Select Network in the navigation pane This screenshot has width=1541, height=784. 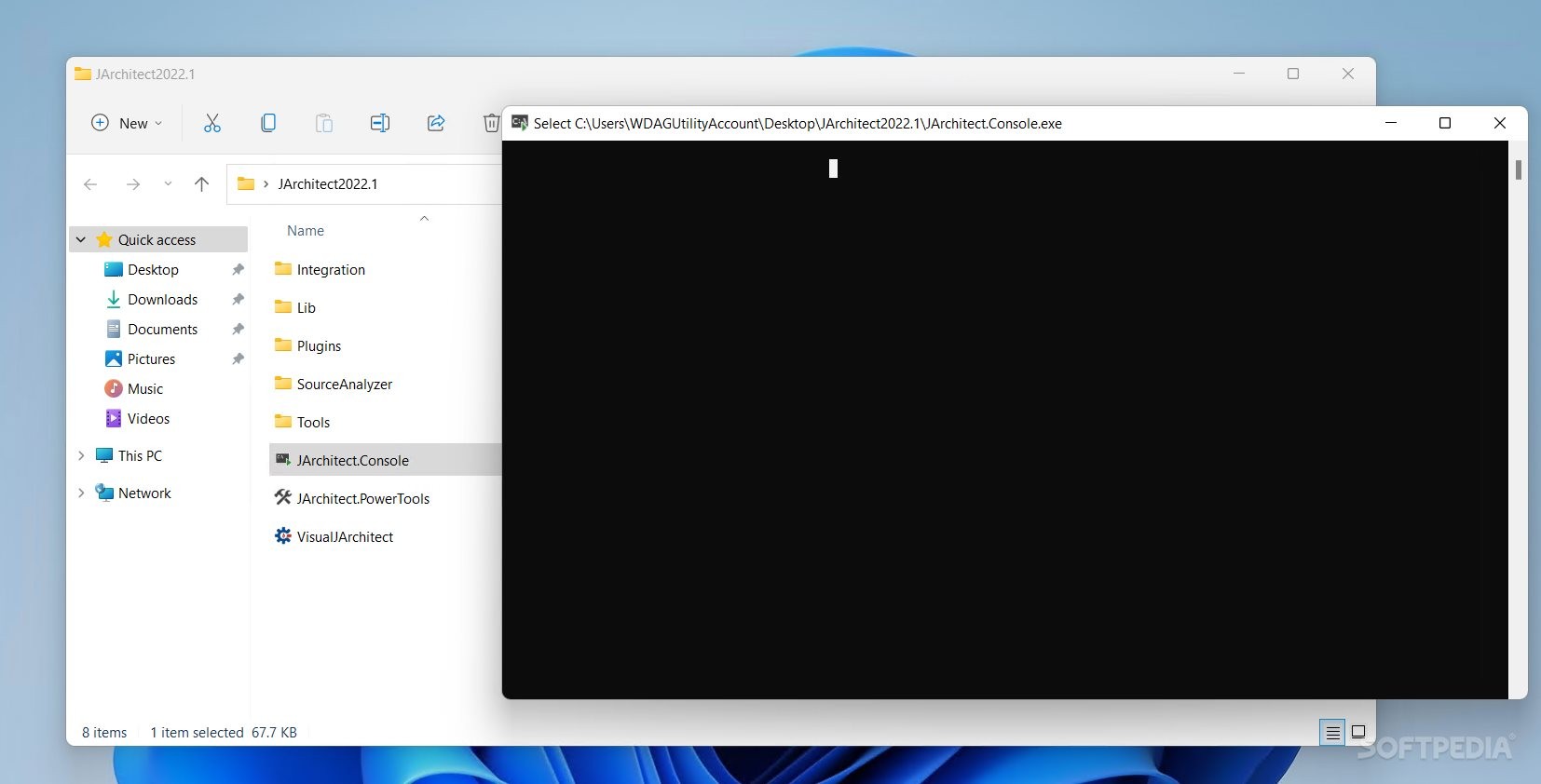tap(144, 493)
